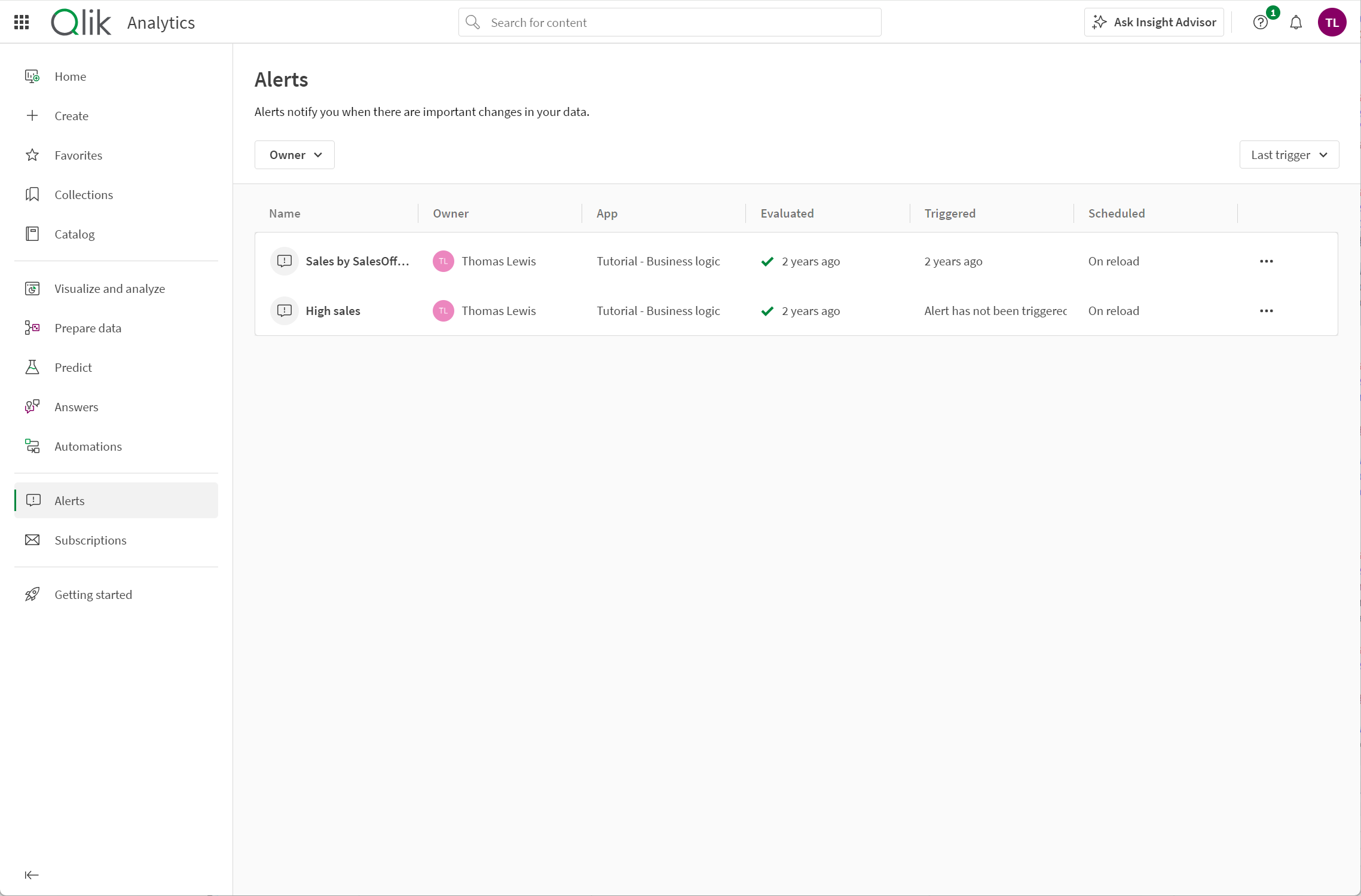1361x896 pixels.
Task: Click Create button in sidebar
Action: click(x=71, y=115)
